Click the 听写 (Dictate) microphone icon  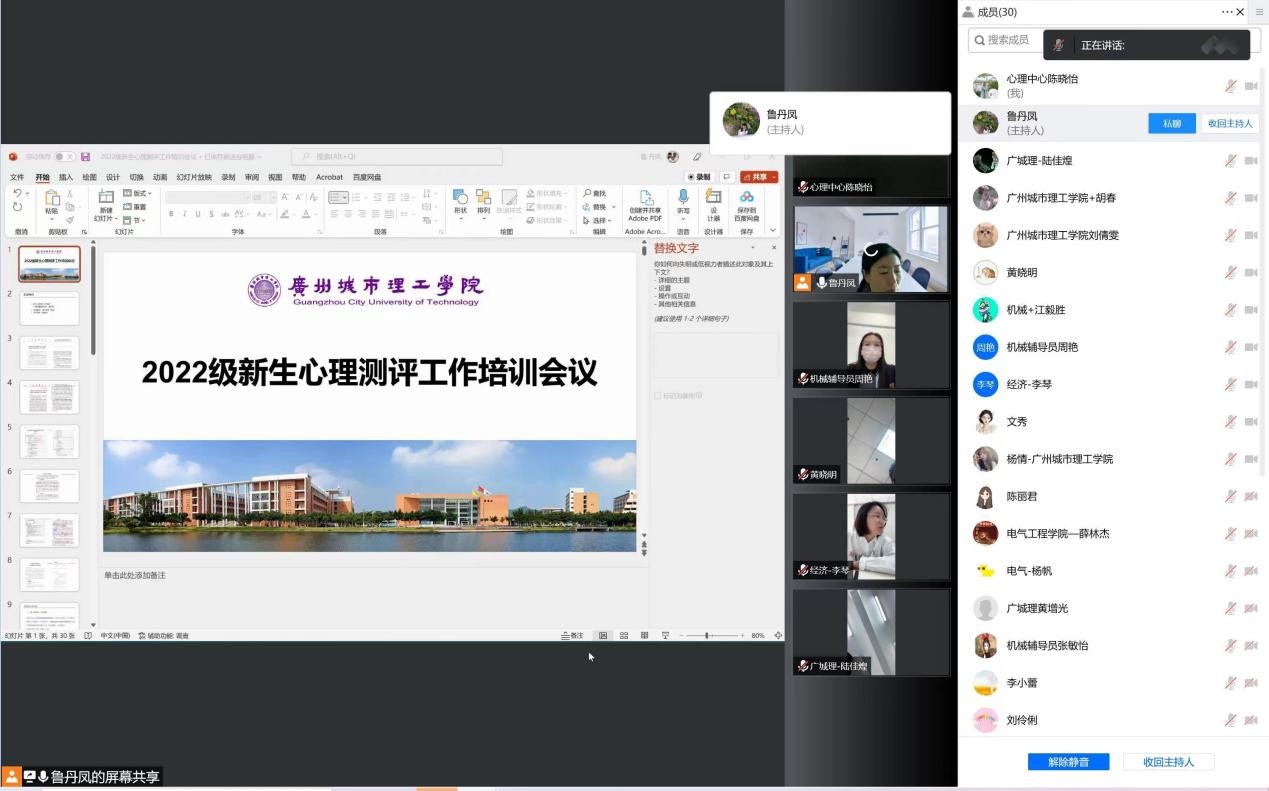coord(683,198)
